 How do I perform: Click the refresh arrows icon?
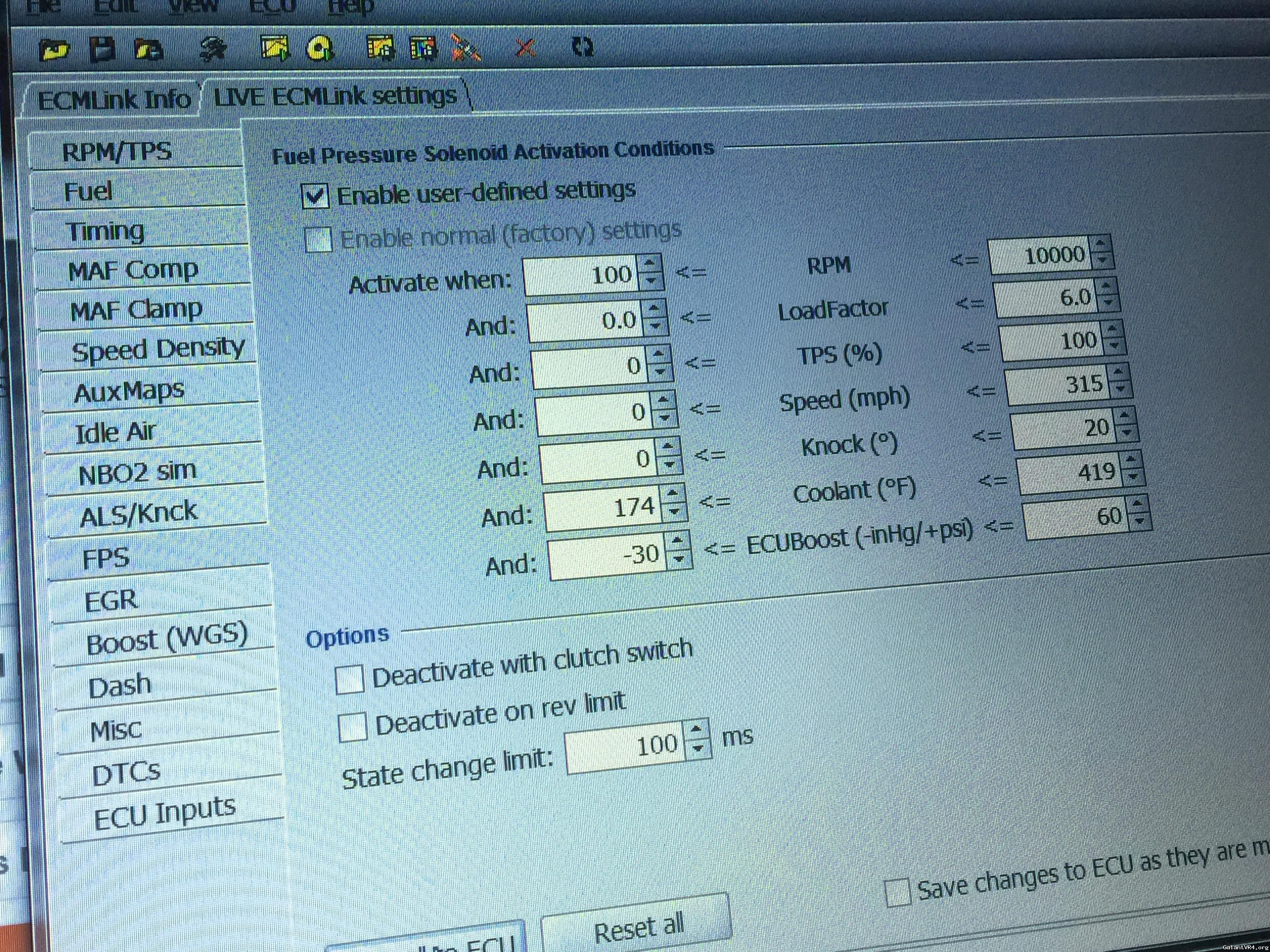[x=583, y=47]
